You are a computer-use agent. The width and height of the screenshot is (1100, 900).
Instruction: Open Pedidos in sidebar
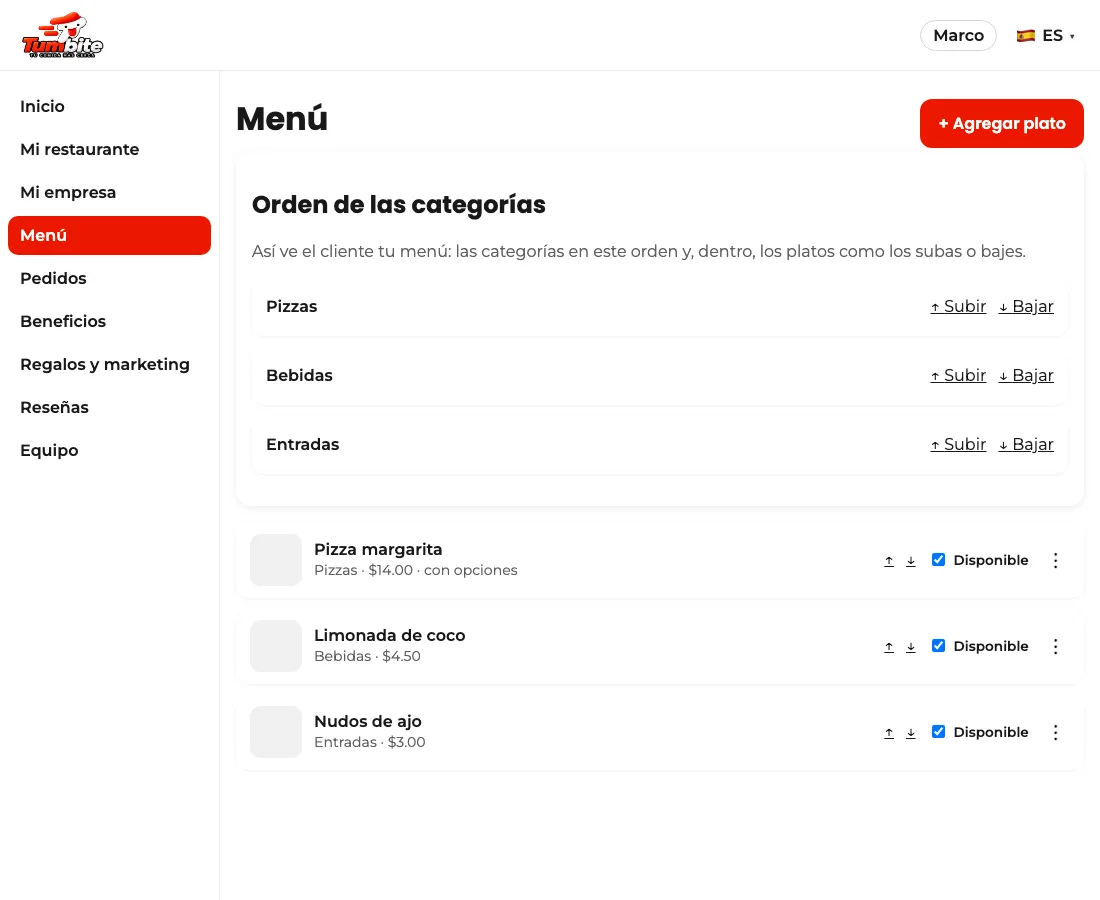tap(109, 278)
